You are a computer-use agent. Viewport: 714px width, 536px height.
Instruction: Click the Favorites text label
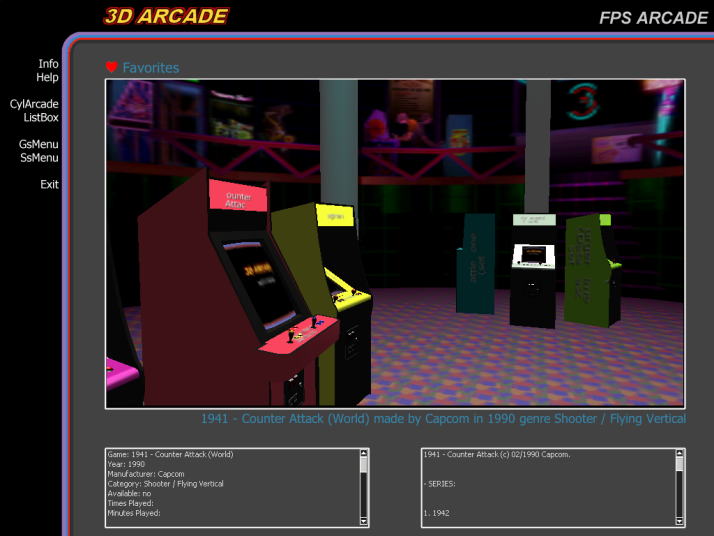pyautogui.click(x=151, y=68)
